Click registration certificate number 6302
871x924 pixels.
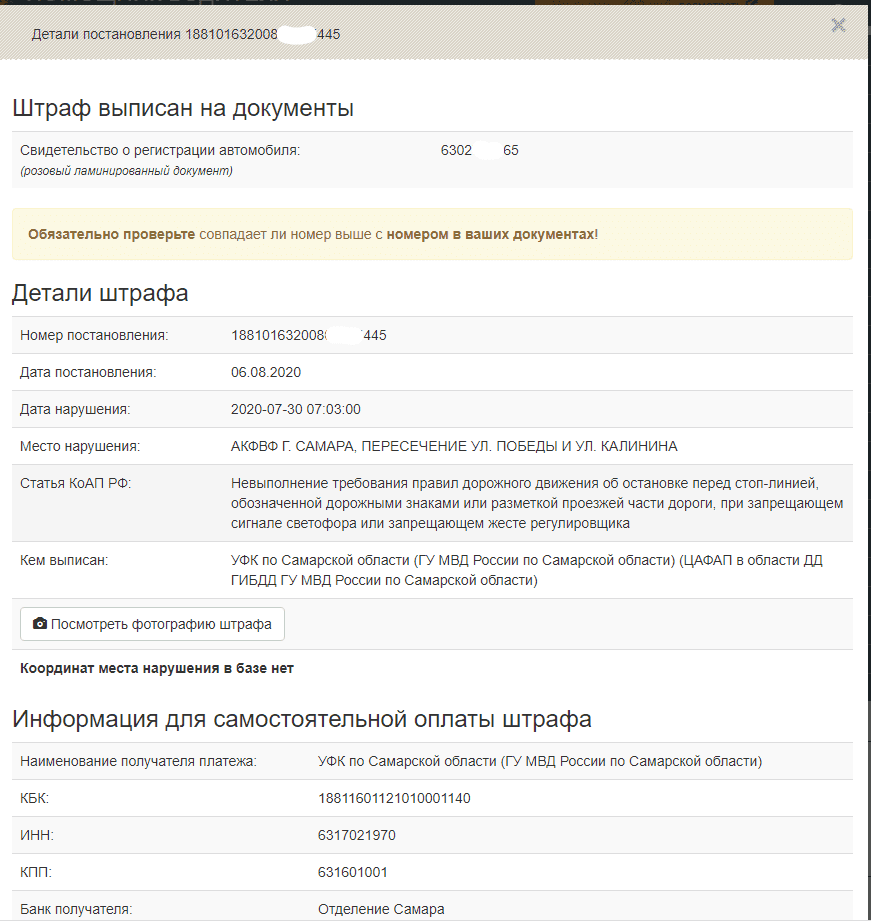pyautogui.click(x=479, y=150)
